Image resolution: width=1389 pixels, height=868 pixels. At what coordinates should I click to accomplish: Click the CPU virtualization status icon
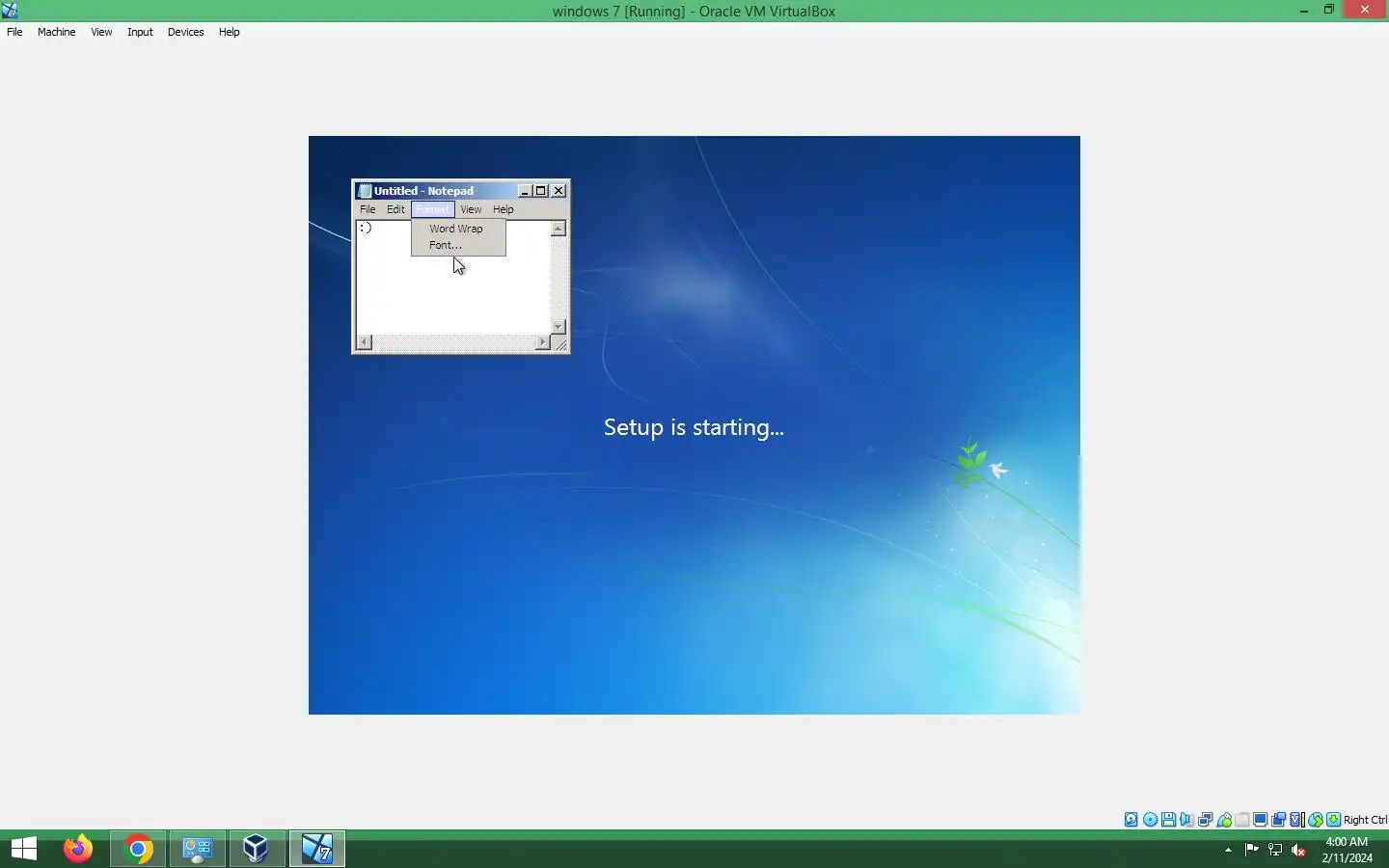(1296, 820)
